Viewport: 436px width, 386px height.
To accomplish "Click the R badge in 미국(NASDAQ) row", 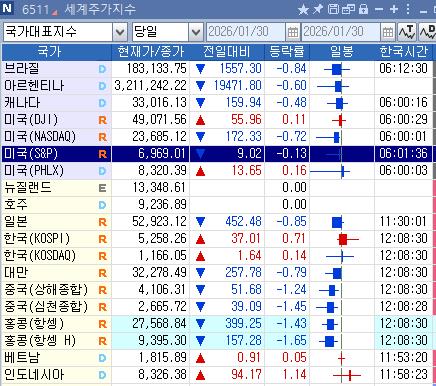I will coord(103,137).
